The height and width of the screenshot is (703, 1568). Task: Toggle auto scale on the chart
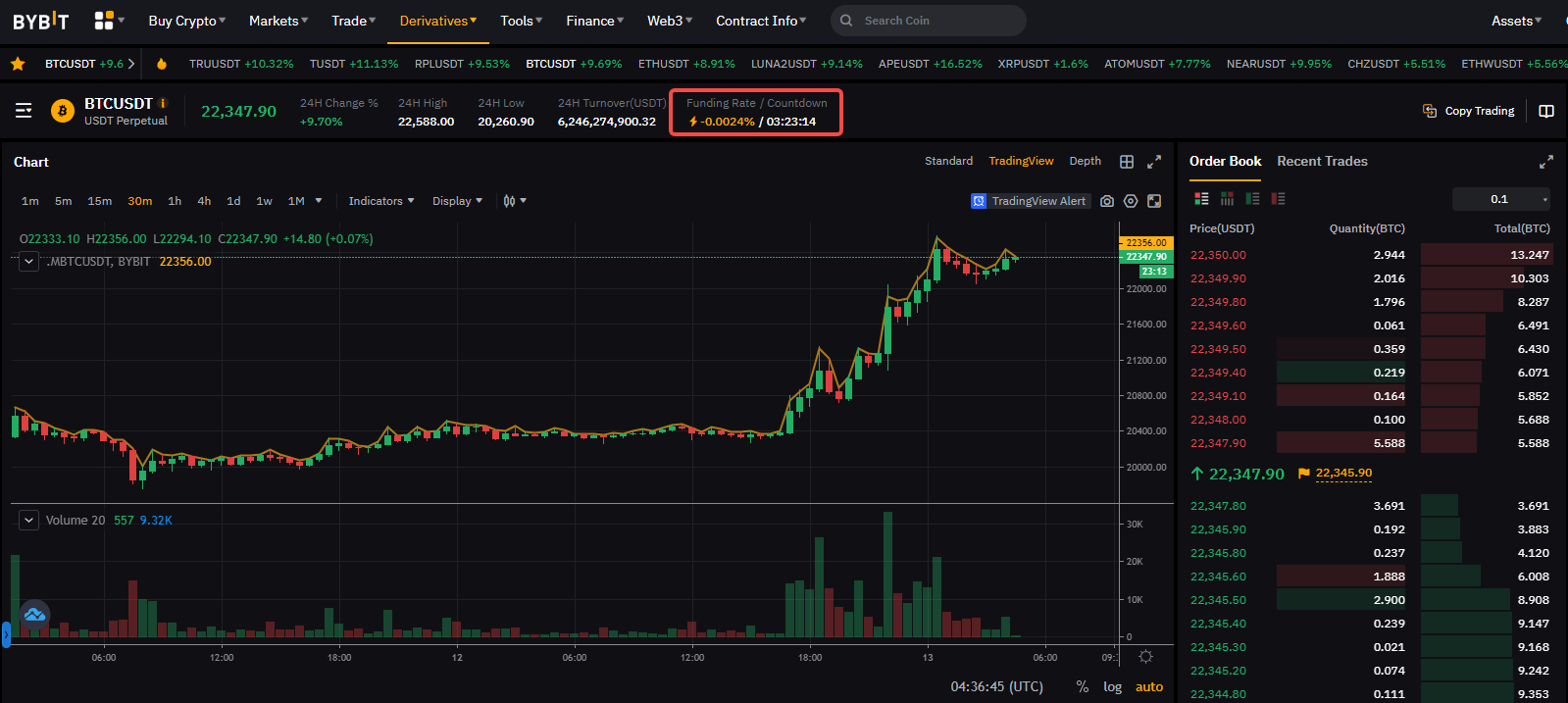[1148, 686]
